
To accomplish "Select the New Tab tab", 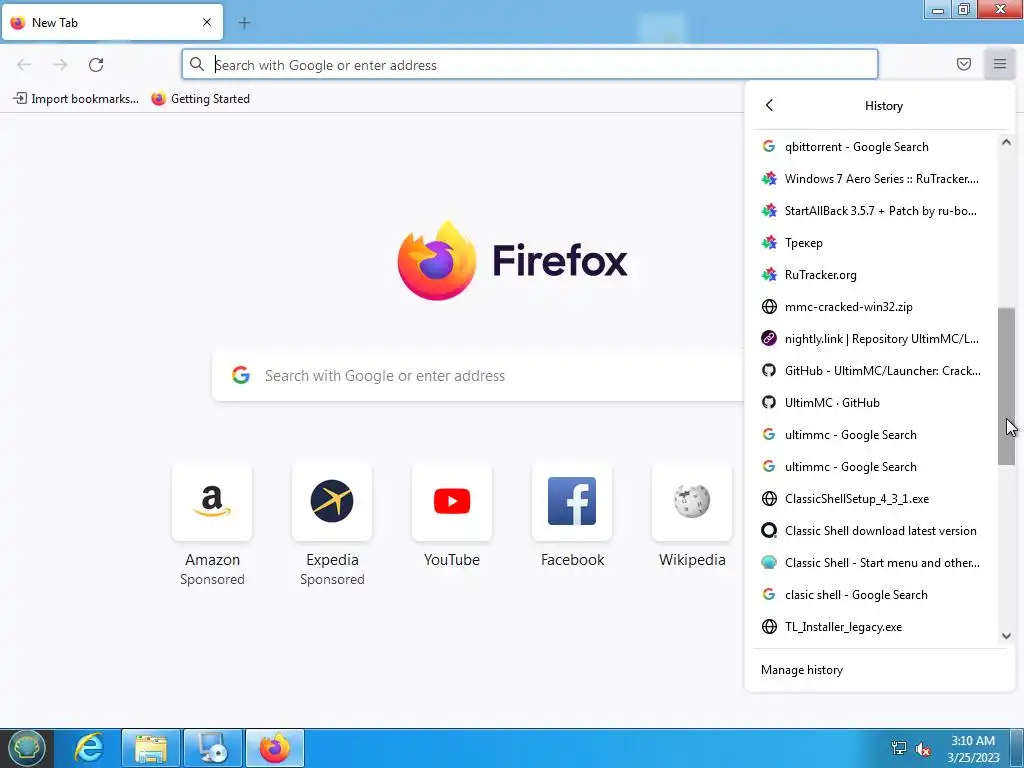I will click(112, 22).
